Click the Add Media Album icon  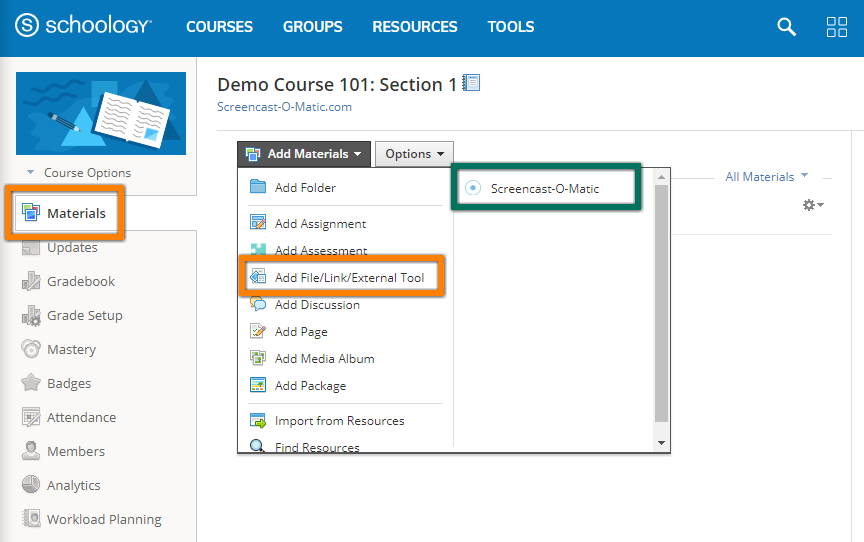(258, 358)
